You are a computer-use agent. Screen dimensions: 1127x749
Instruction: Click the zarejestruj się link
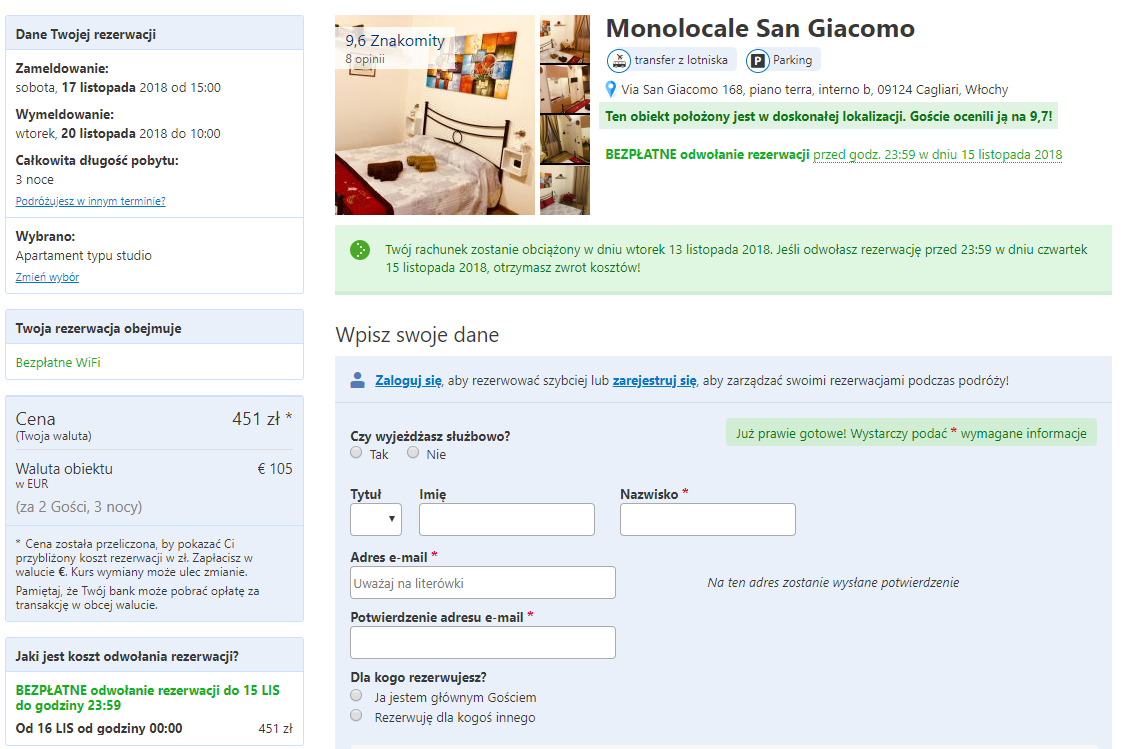pyautogui.click(x=654, y=380)
